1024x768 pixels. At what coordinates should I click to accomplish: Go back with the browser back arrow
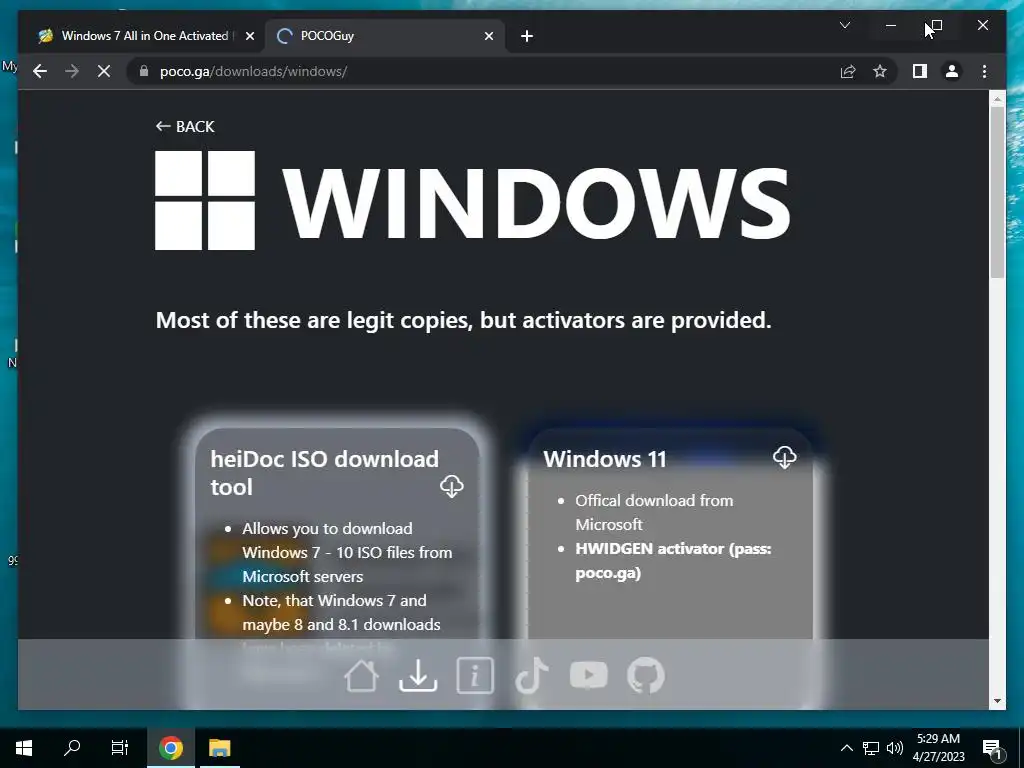click(x=40, y=71)
